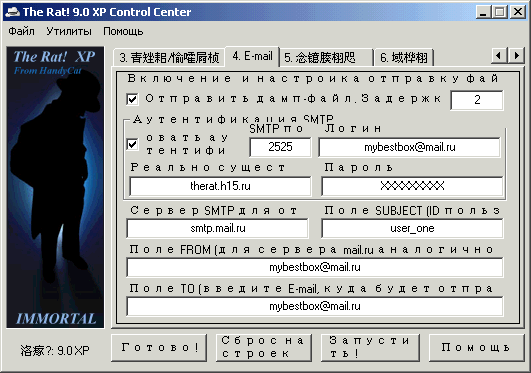Image resolution: width=531 pixels, height=373 pixels.
Task: Click The Rat! XP silhouette banner image
Action: [55, 187]
